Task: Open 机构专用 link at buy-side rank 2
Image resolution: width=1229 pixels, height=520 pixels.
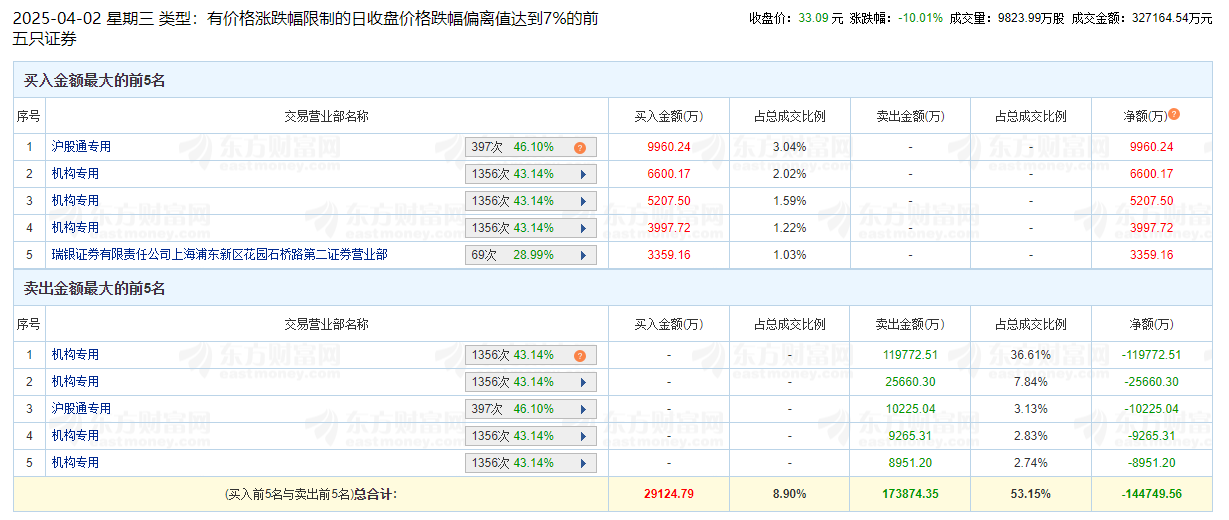Action: (x=75, y=174)
